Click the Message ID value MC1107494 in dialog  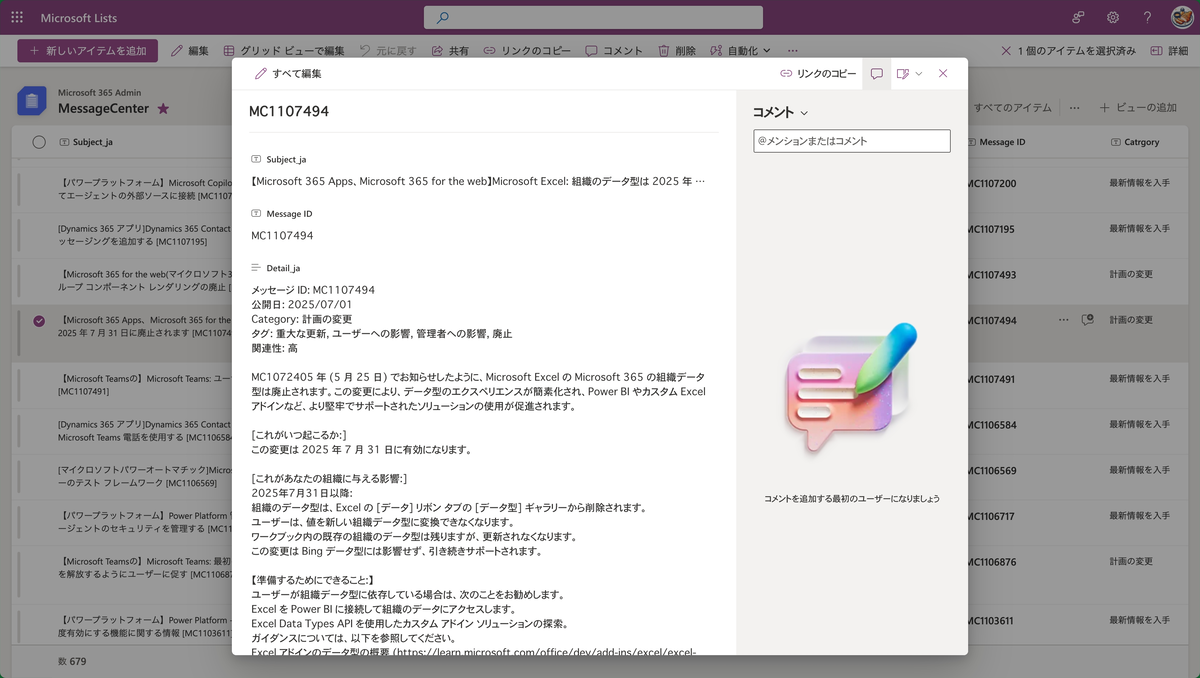click(x=282, y=236)
